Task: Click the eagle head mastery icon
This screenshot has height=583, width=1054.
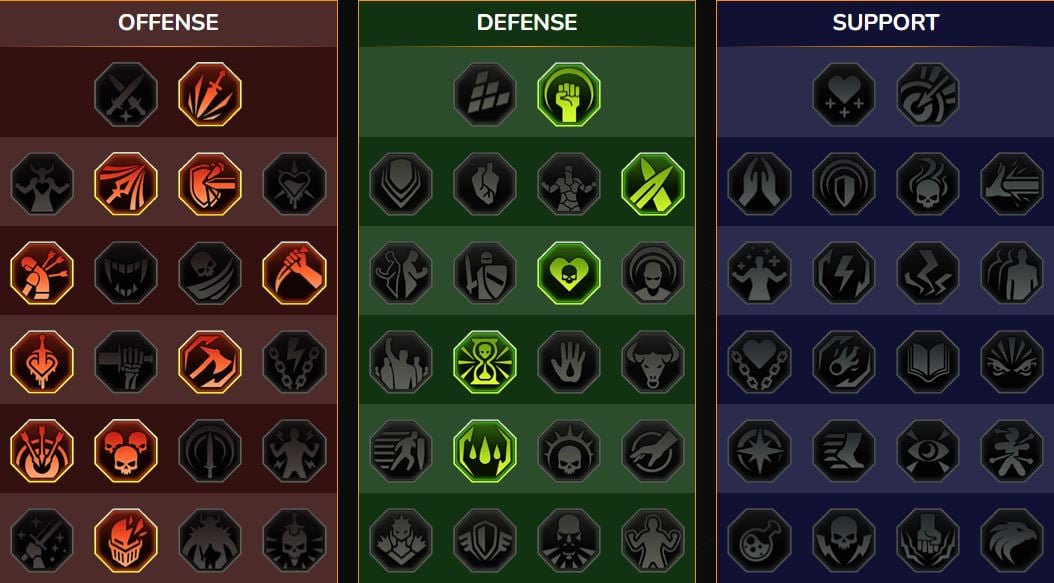Action: (1012, 540)
